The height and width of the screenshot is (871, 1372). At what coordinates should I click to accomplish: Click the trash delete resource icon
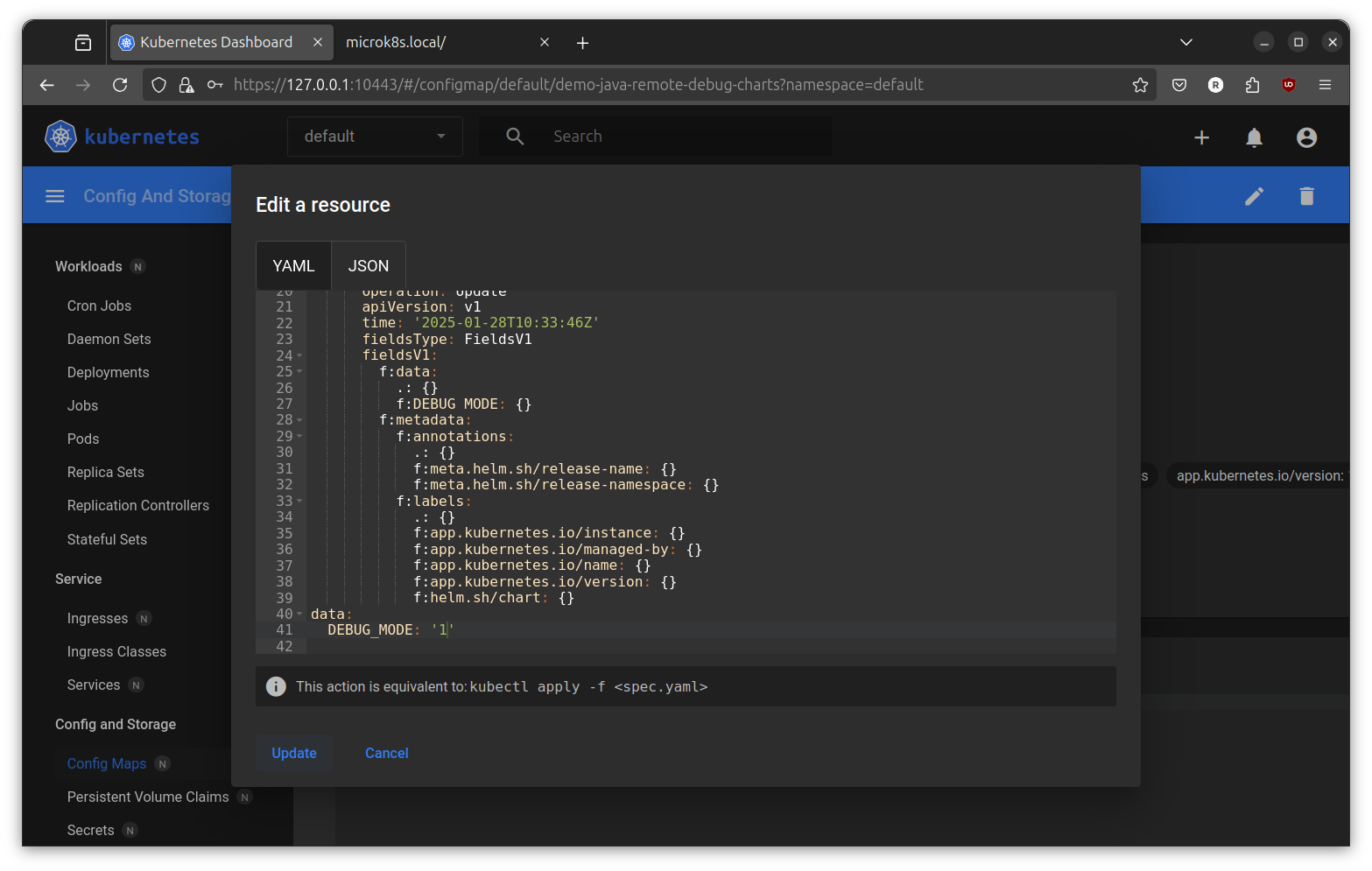tap(1306, 196)
